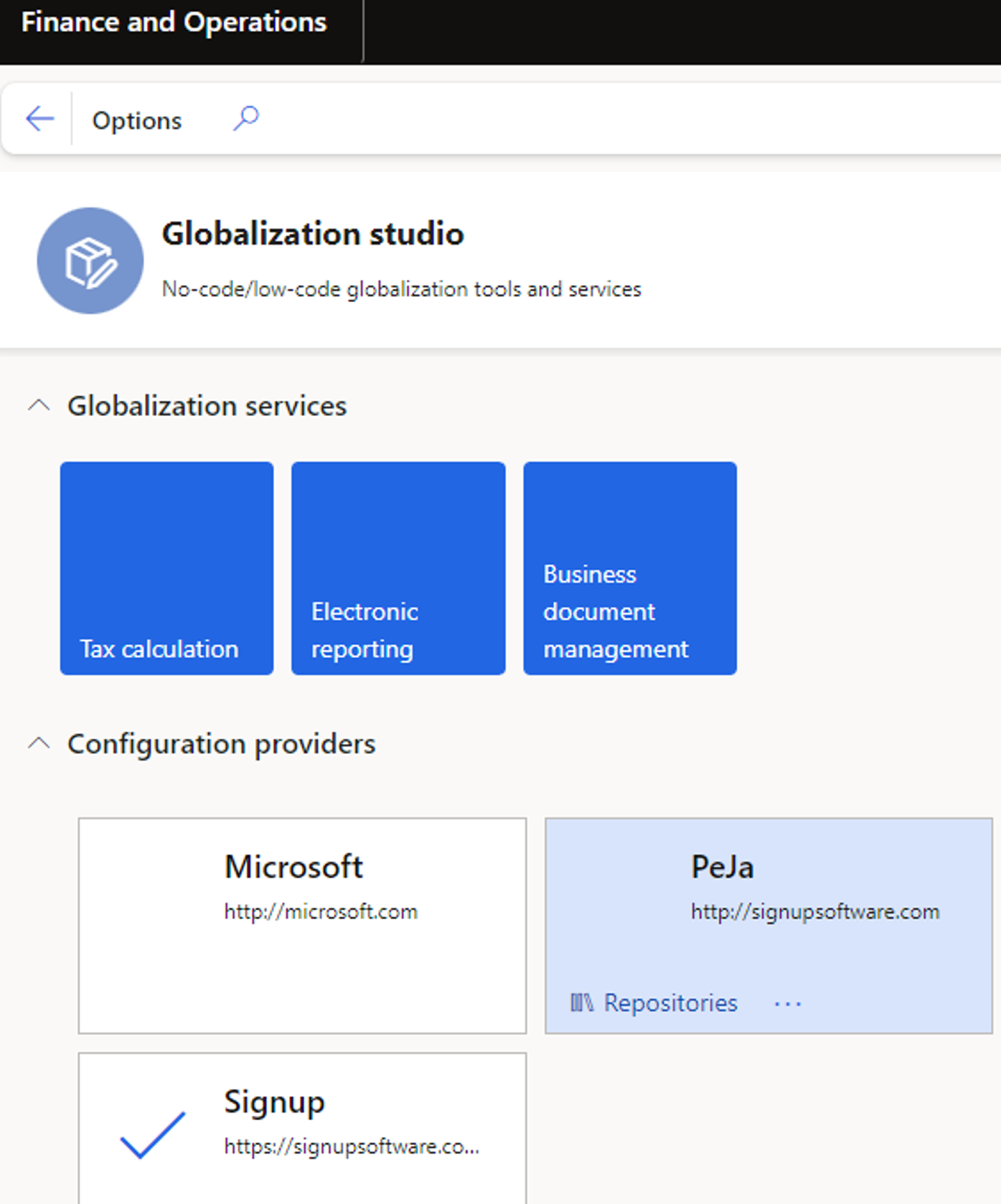Click the Configuration providers heading text
Screen dimensions: 1001x1204
tap(221, 744)
